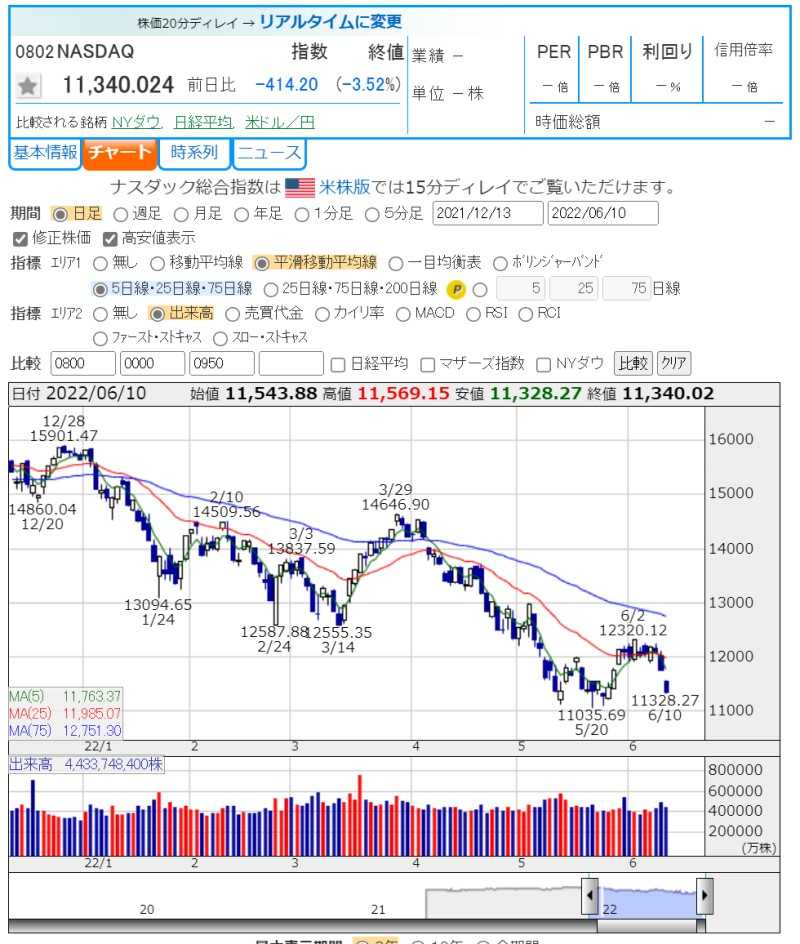Check マザーズ指数 comparison checkbox
This screenshot has width=800, height=944.
[x=427, y=365]
